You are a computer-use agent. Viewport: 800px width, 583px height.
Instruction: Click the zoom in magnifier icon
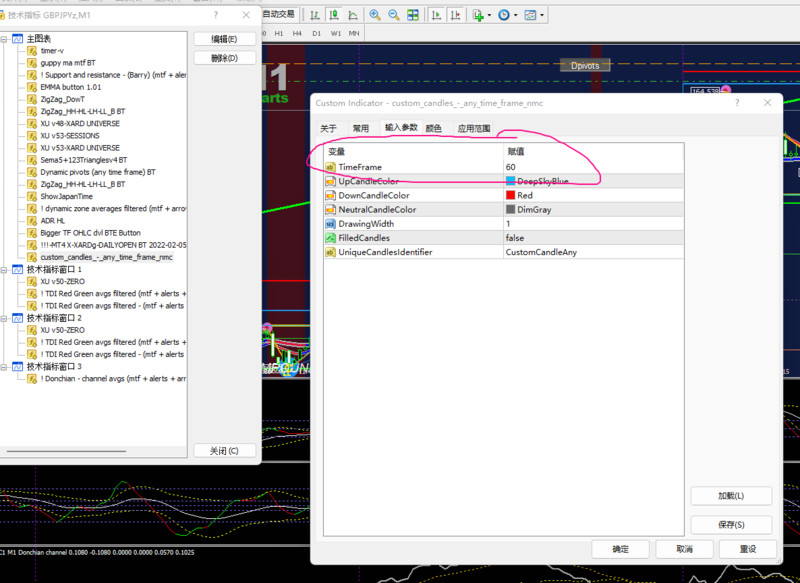375,15
